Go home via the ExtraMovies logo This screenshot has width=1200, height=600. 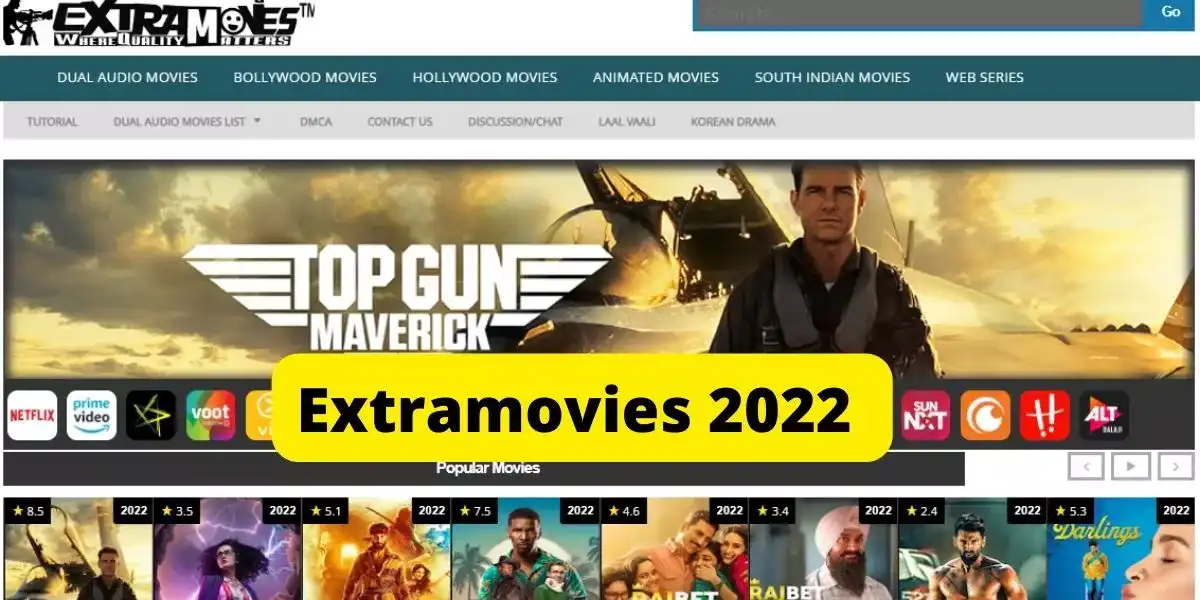tap(158, 24)
